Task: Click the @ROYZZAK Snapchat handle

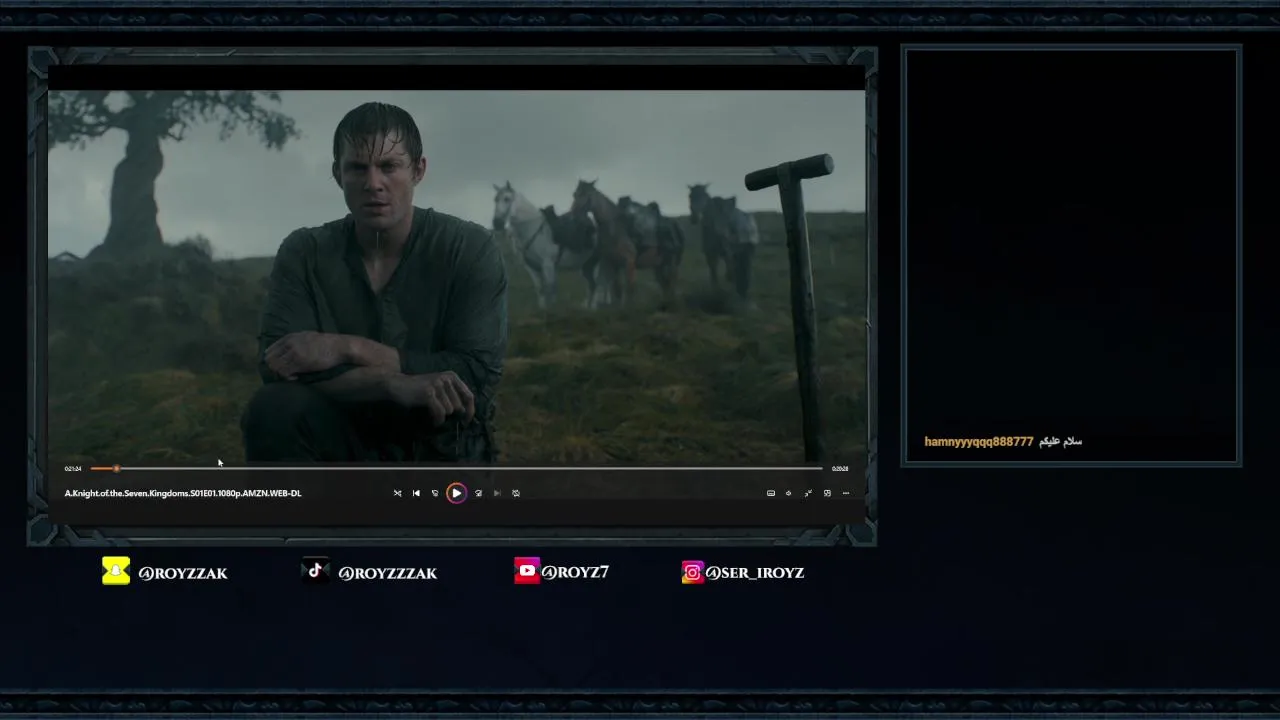Action: point(183,573)
